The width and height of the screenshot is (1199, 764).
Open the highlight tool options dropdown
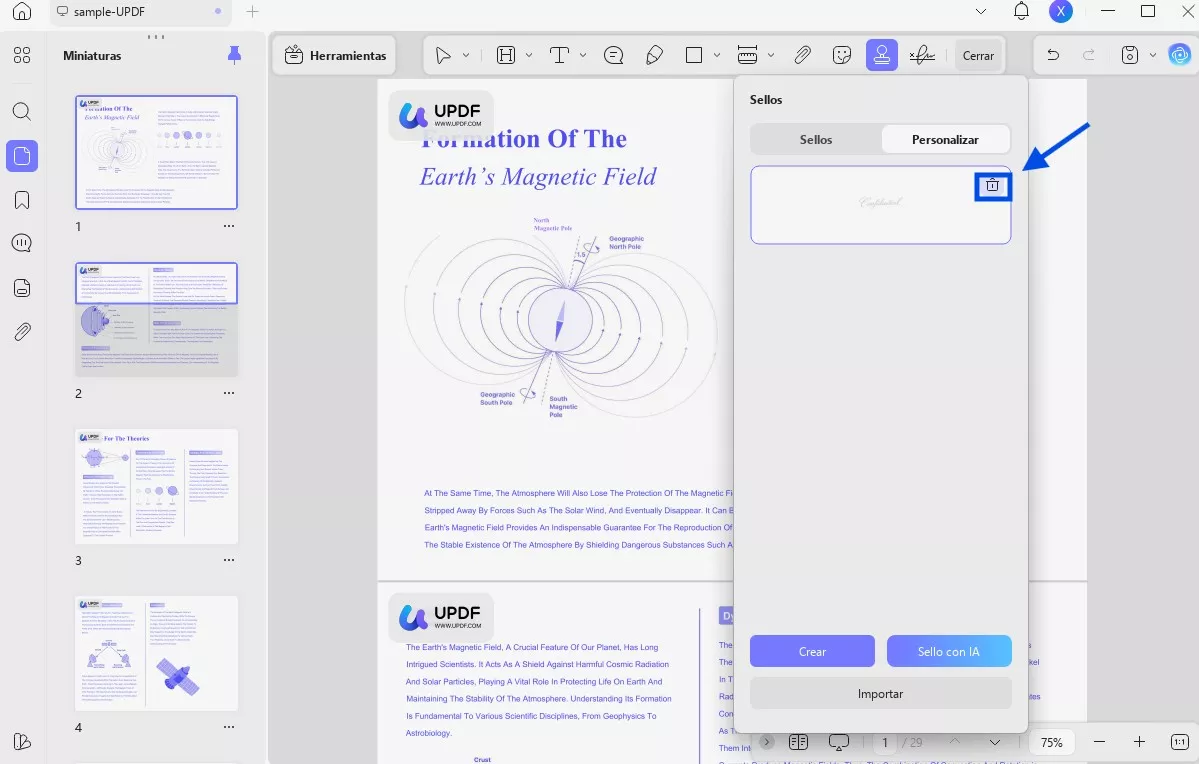point(528,55)
